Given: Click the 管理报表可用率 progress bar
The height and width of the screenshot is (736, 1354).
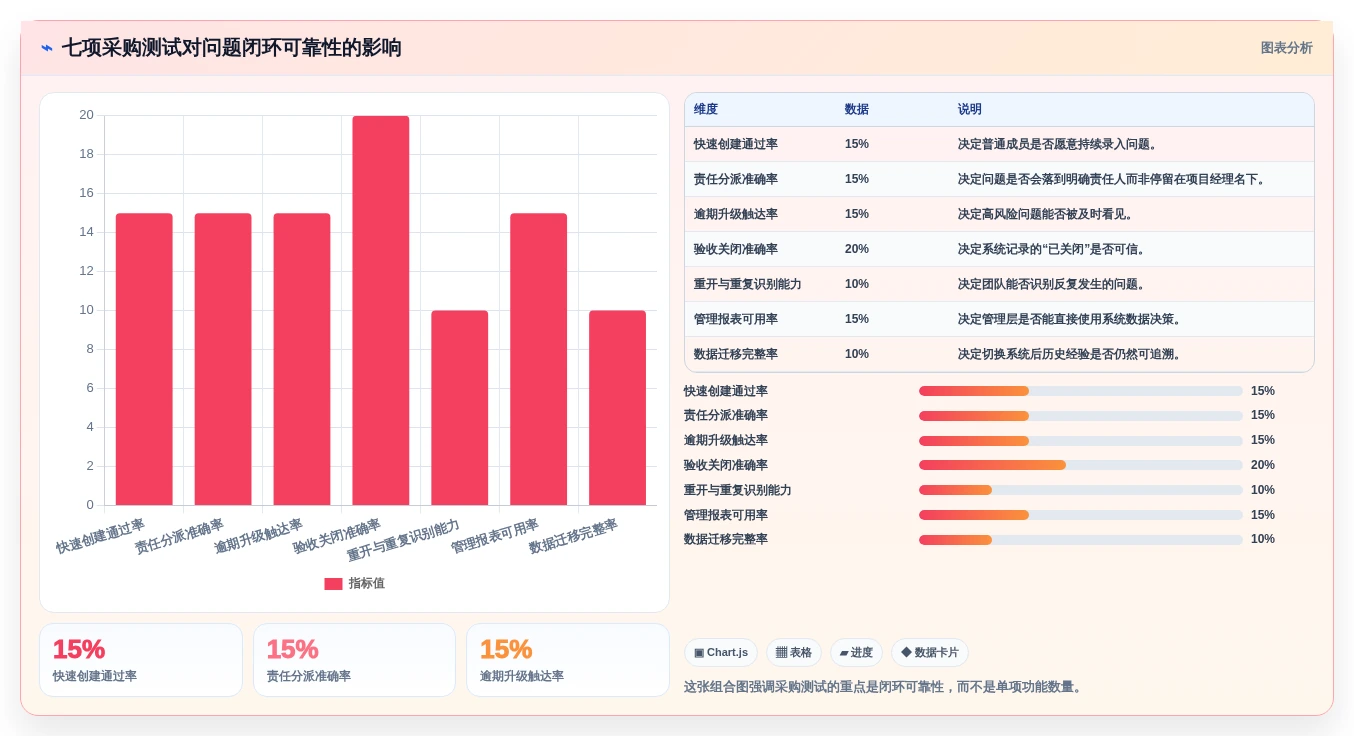Looking at the screenshot, I should (x=1081, y=515).
